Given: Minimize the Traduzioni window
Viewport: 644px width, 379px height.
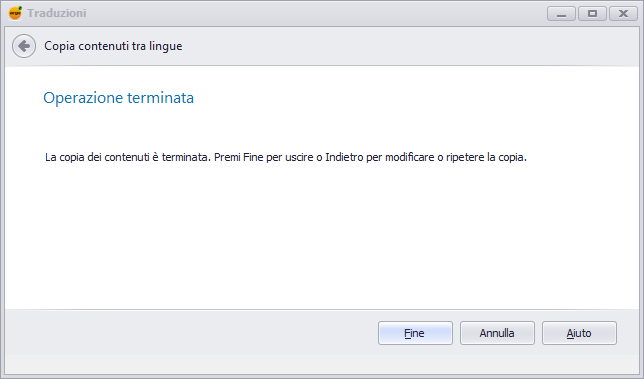Looking at the screenshot, I should coord(561,14).
